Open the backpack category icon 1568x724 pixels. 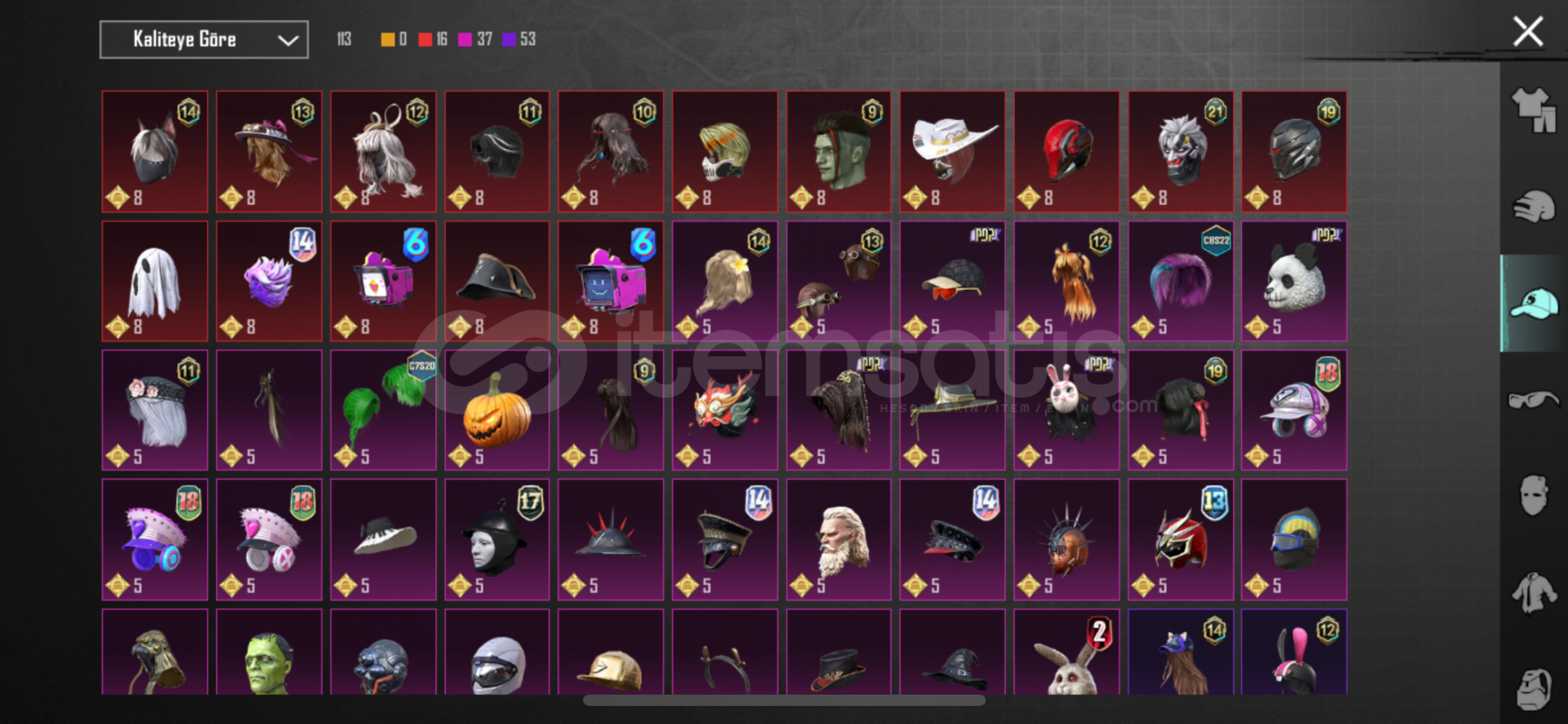coord(1534,690)
